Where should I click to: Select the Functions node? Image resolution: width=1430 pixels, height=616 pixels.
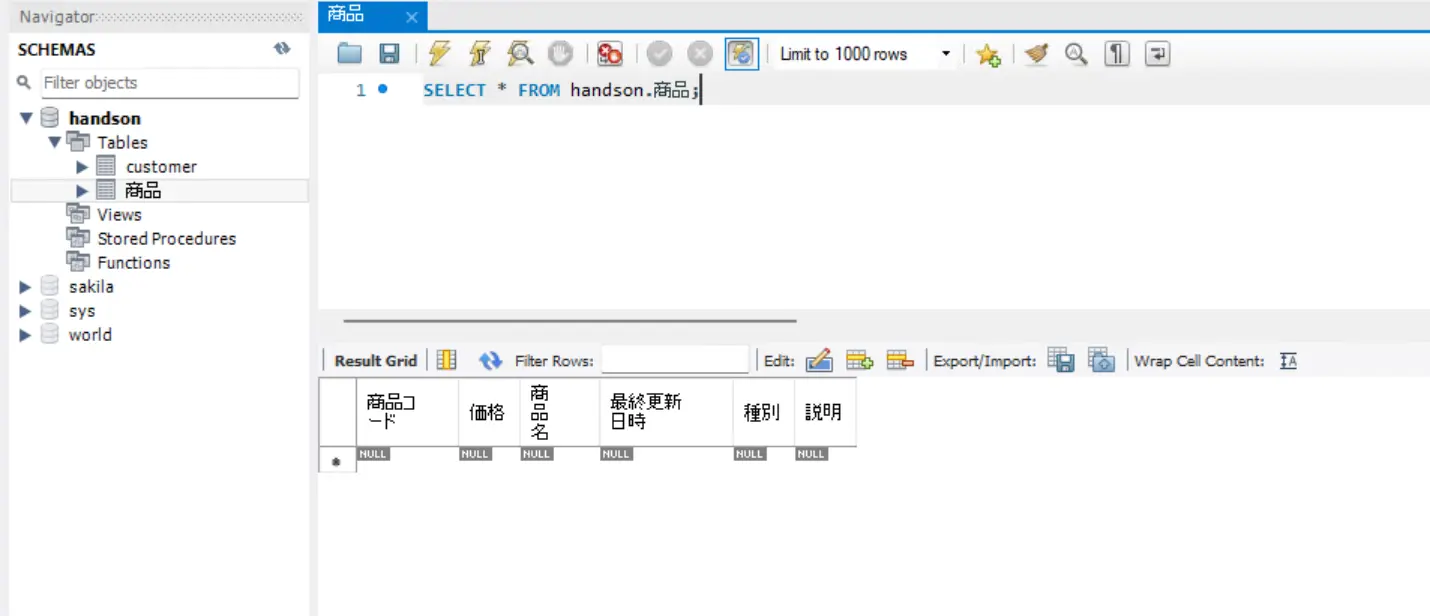click(x=133, y=263)
